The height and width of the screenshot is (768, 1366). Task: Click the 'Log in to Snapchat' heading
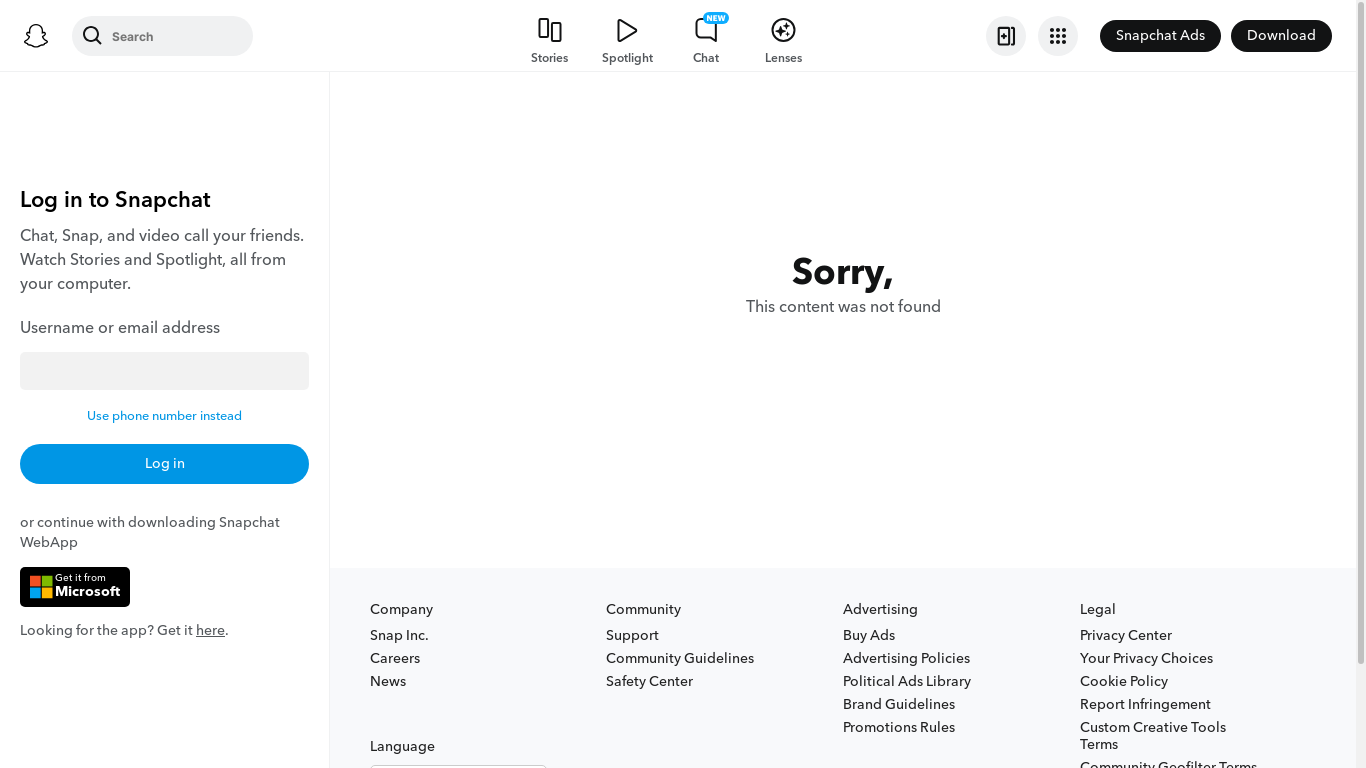[x=115, y=200]
